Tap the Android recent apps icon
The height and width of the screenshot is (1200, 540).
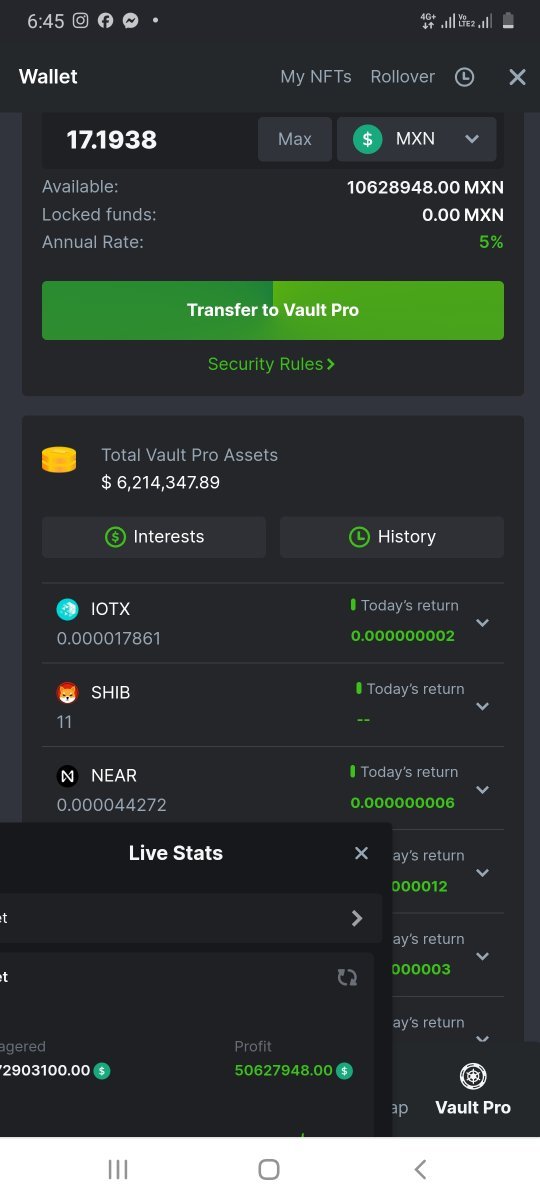click(x=118, y=1169)
